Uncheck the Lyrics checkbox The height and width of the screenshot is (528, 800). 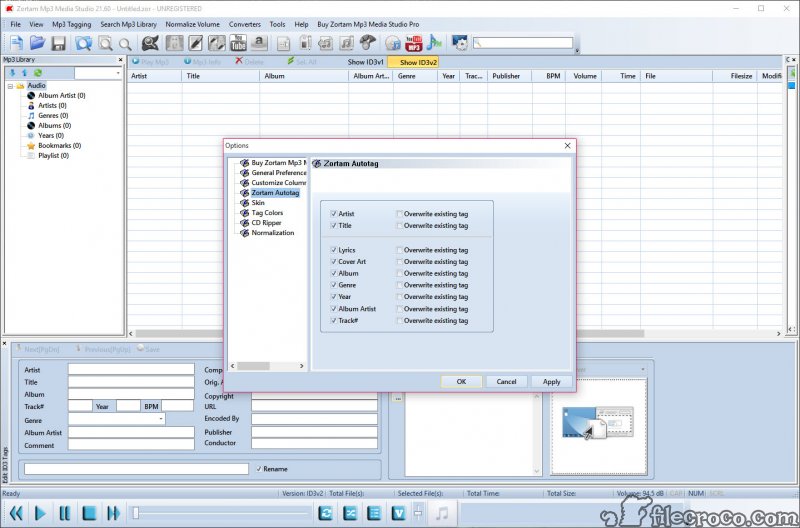pyautogui.click(x=334, y=250)
